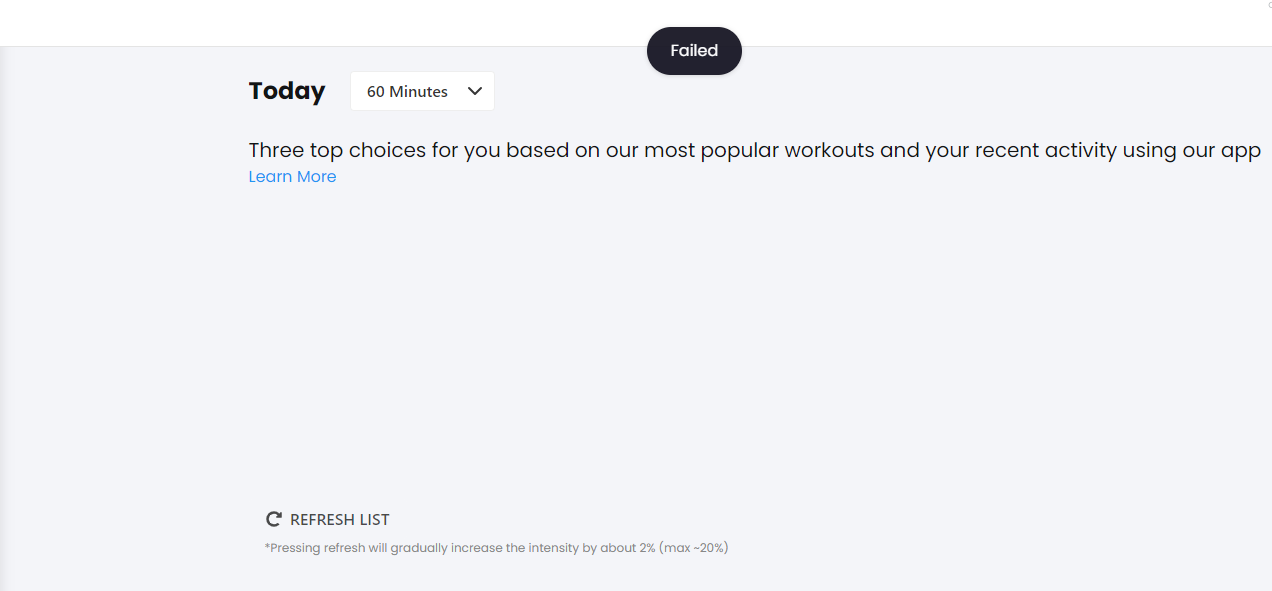Reload workouts using the refresh icon
The width and height of the screenshot is (1272, 591).
[273, 519]
